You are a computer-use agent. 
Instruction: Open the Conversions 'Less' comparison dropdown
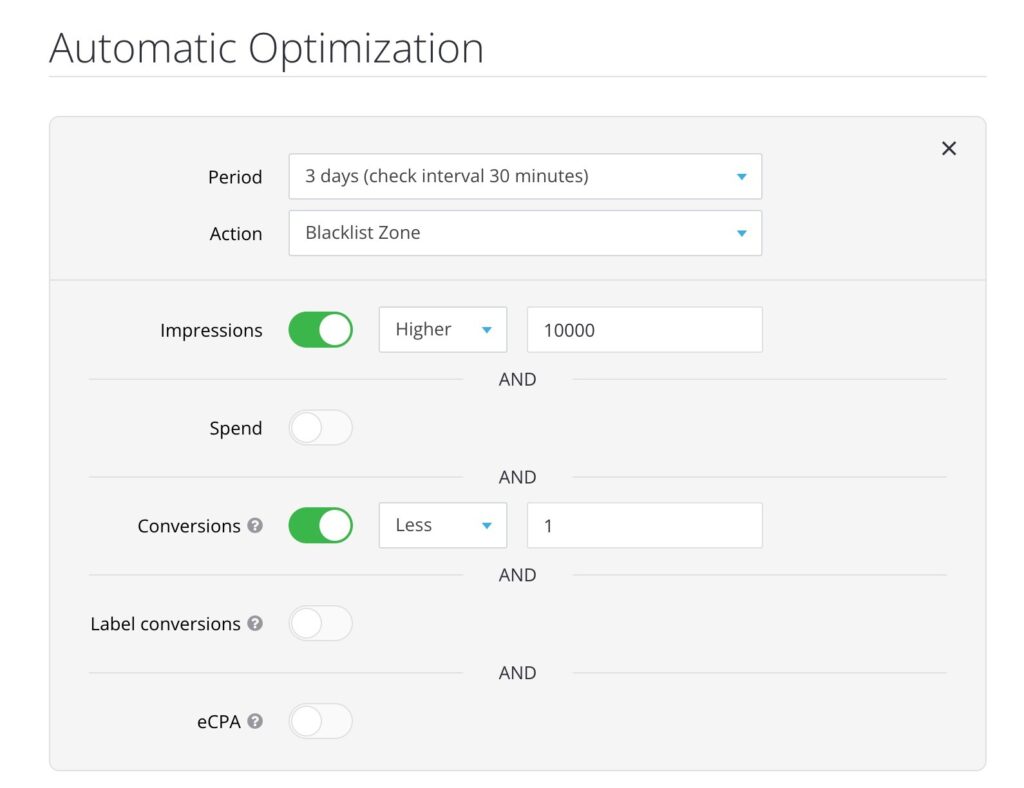tap(442, 526)
